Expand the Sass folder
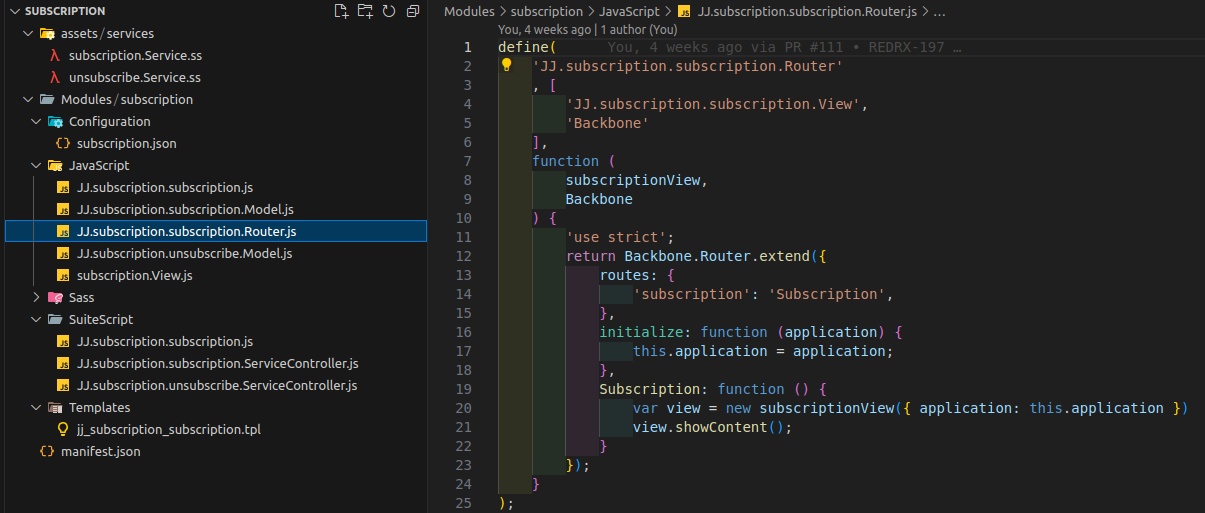1205x513 pixels. coord(37,298)
